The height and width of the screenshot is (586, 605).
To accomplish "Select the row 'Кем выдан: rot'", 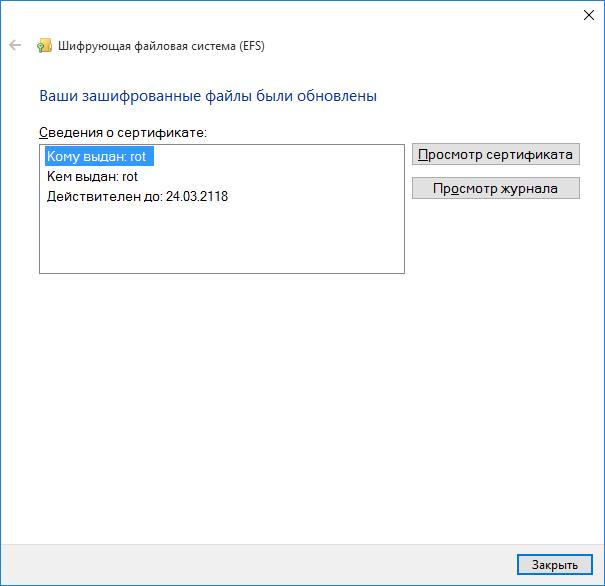I will pyautogui.click(x=92, y=177).
